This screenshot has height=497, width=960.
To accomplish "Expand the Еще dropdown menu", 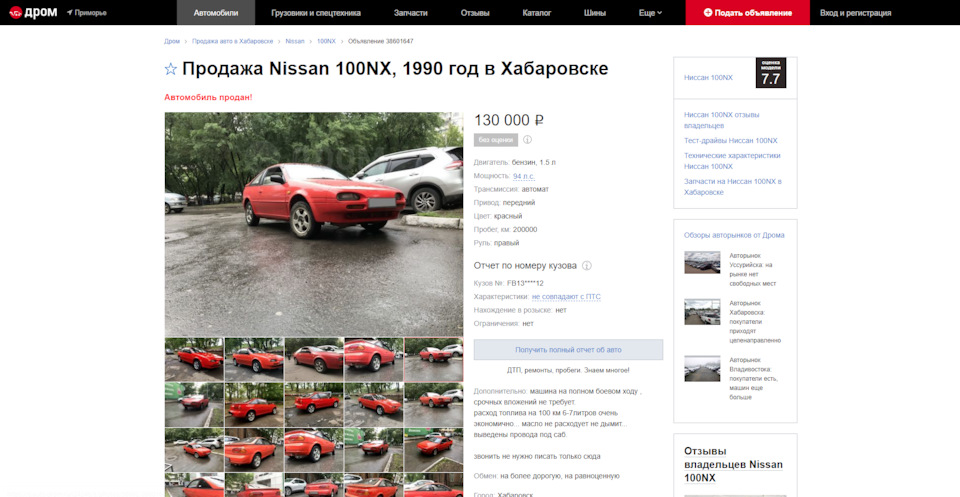I will point(650,13).
